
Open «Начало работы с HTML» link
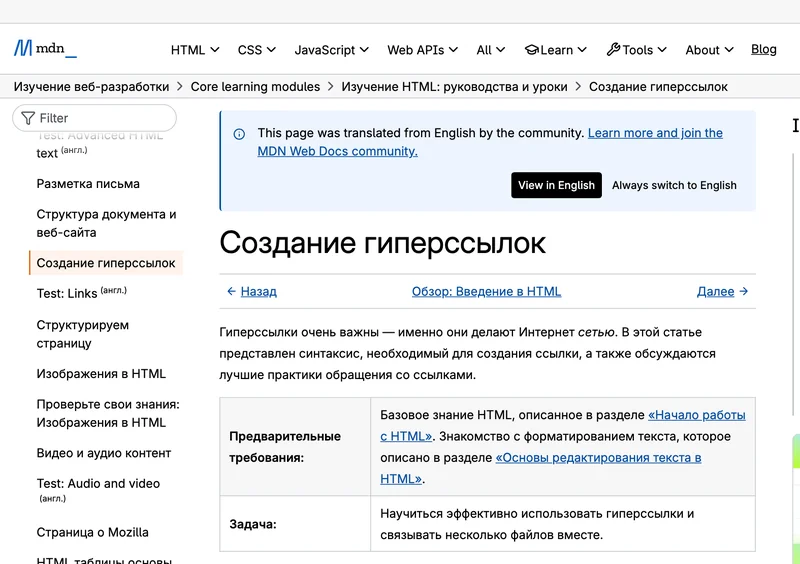point(696,415)
